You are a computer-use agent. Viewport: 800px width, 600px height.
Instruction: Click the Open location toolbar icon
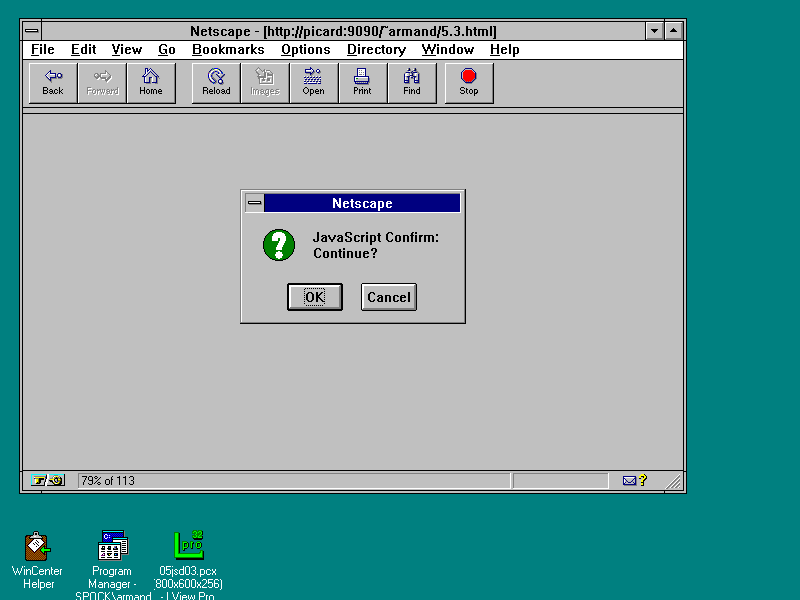point(314,83)
